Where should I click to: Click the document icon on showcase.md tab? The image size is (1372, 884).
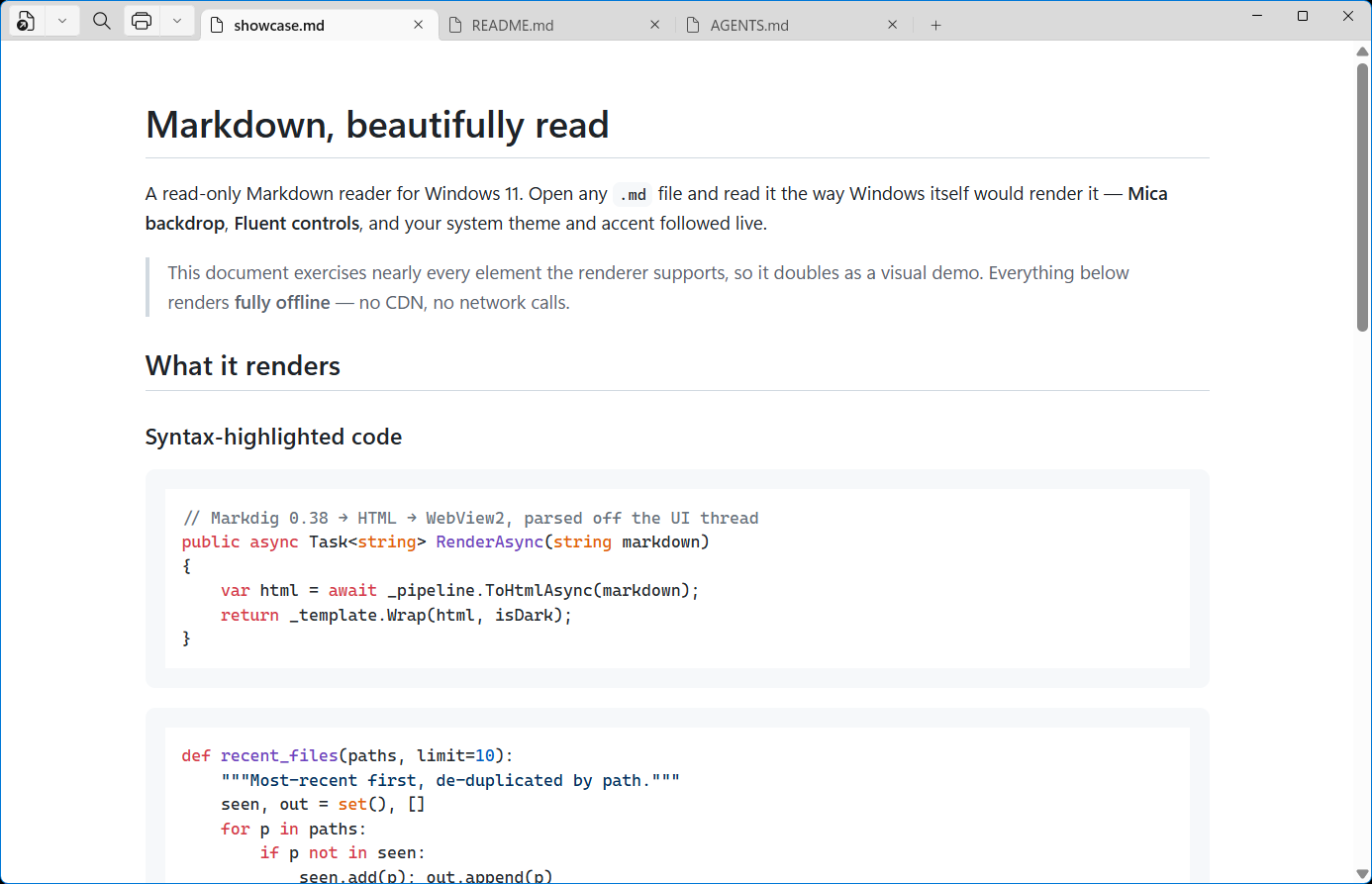coord(217,25)
